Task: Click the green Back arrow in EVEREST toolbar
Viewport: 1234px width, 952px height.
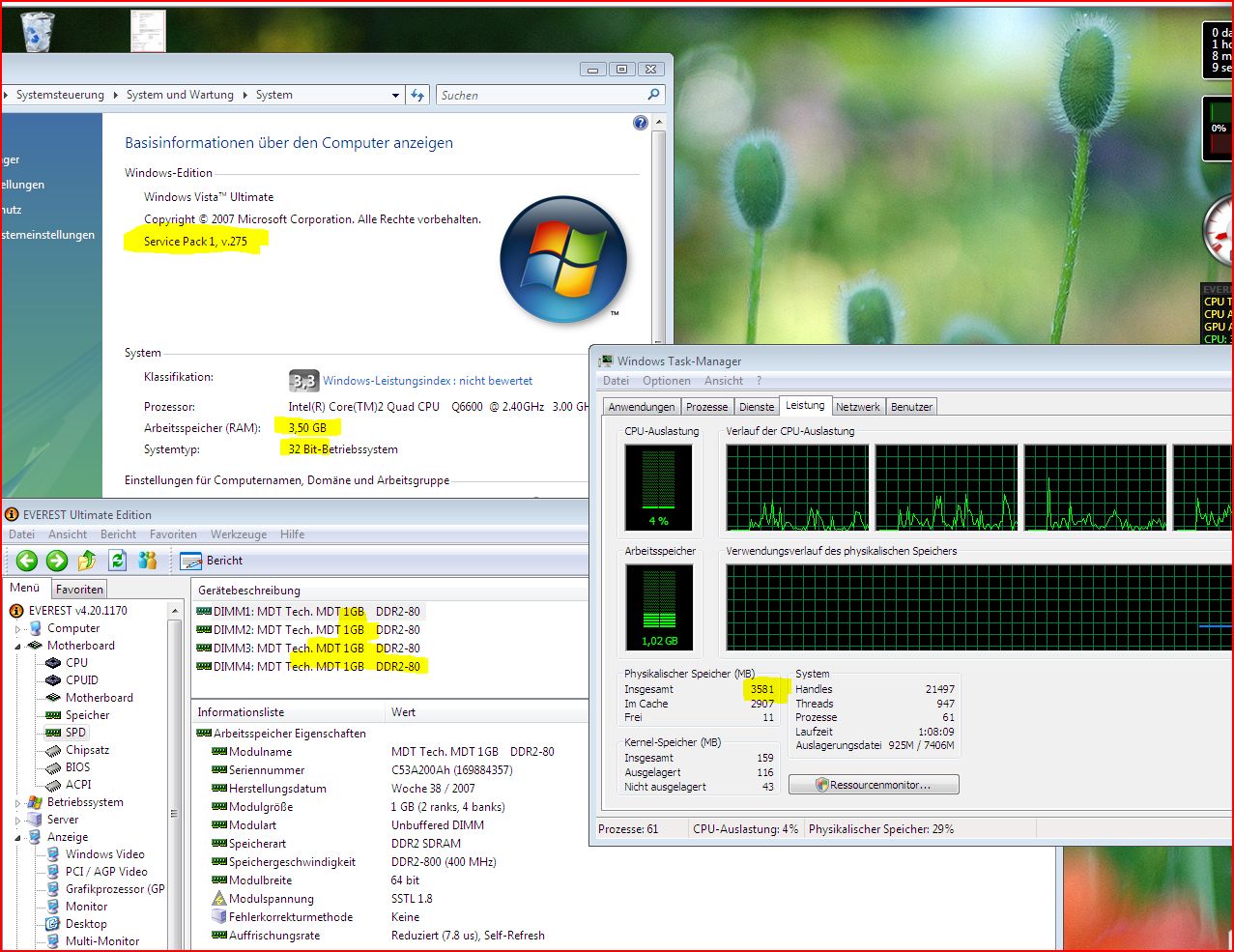Action: click(x=26, y=561)
